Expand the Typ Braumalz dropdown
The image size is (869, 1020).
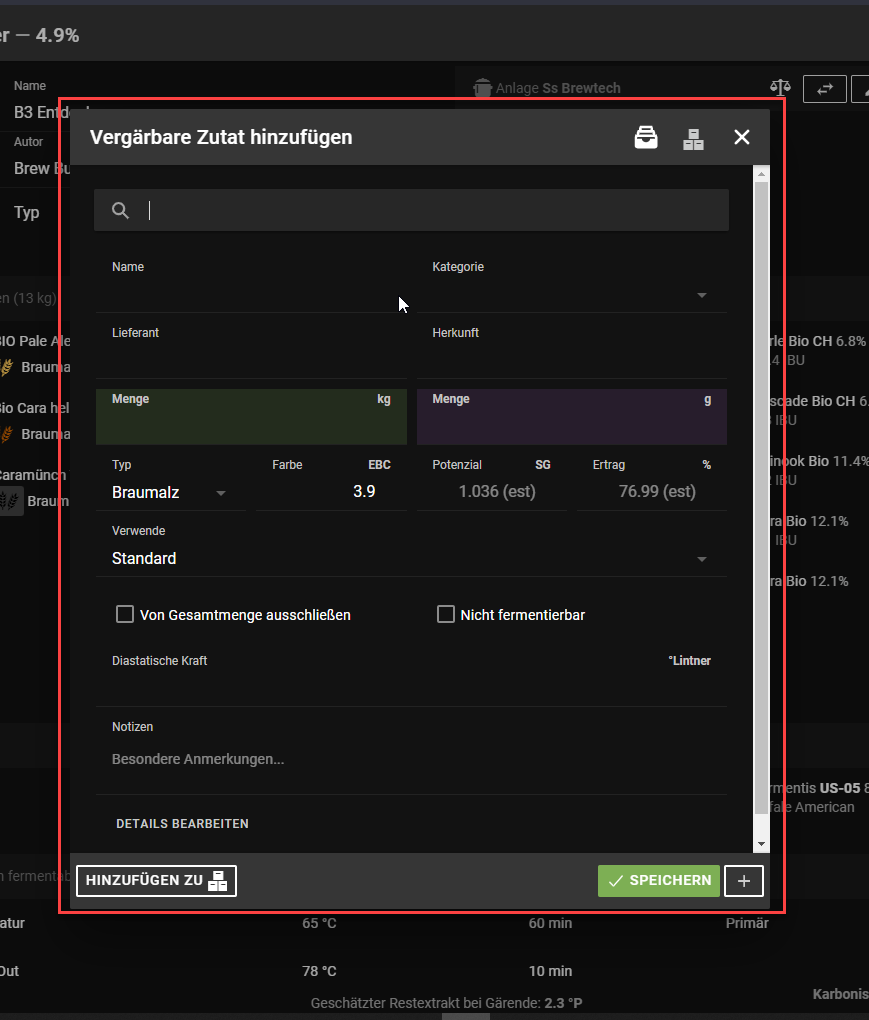(170, 492)
